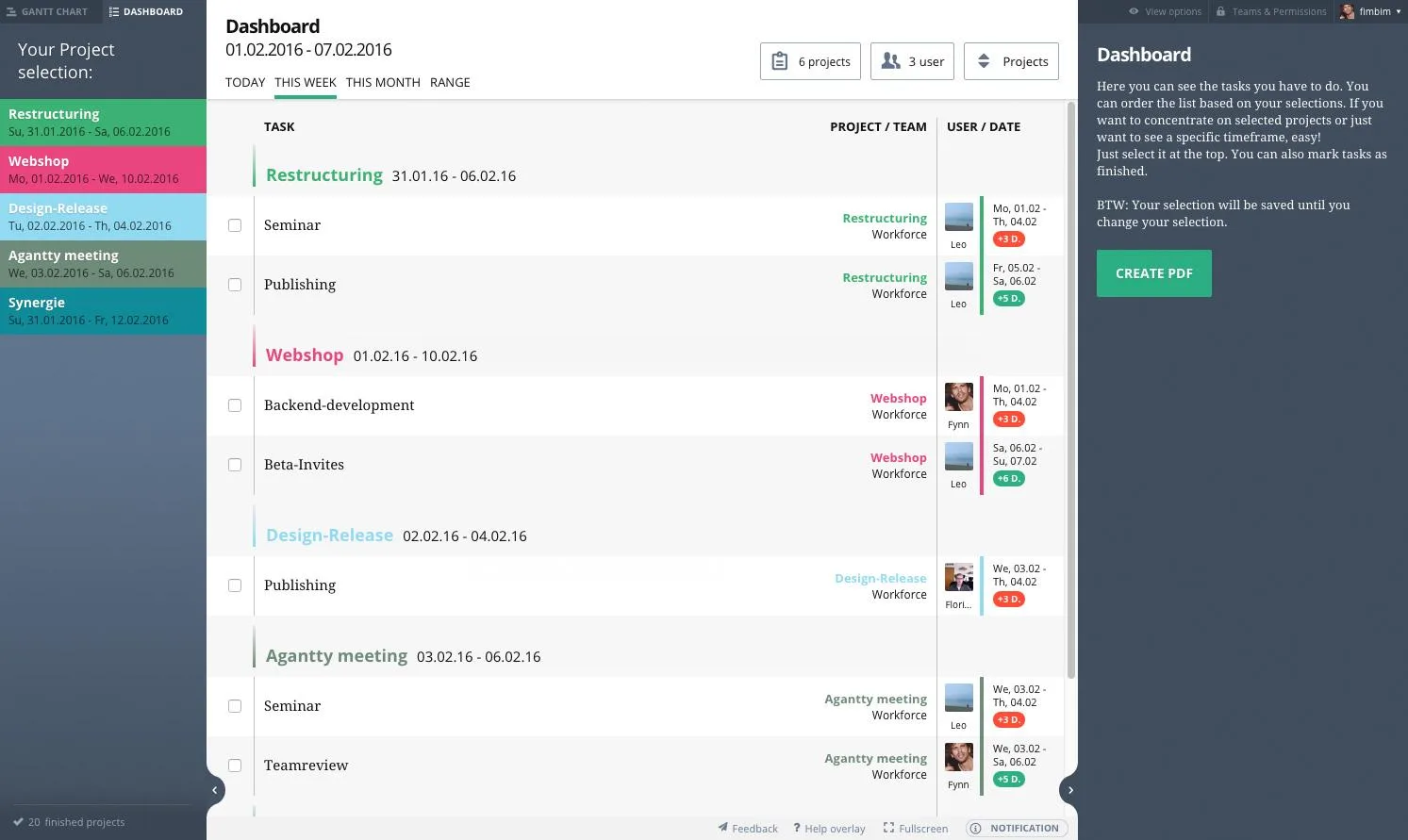Click the sort arrows icon beside Projects
Screen dimensions: 1408x840
984,61
